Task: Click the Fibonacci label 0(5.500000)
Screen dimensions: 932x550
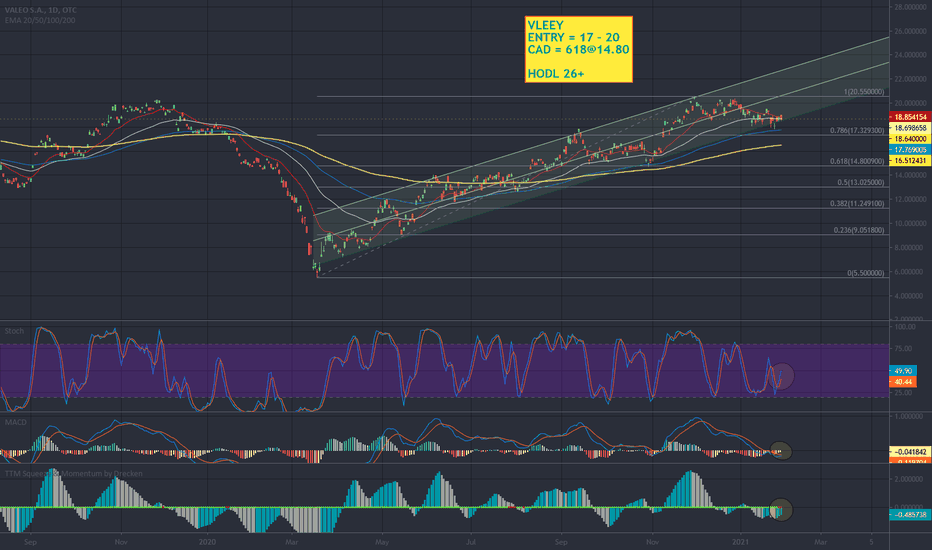Action: pyautogui.click(x=865, y=273)
